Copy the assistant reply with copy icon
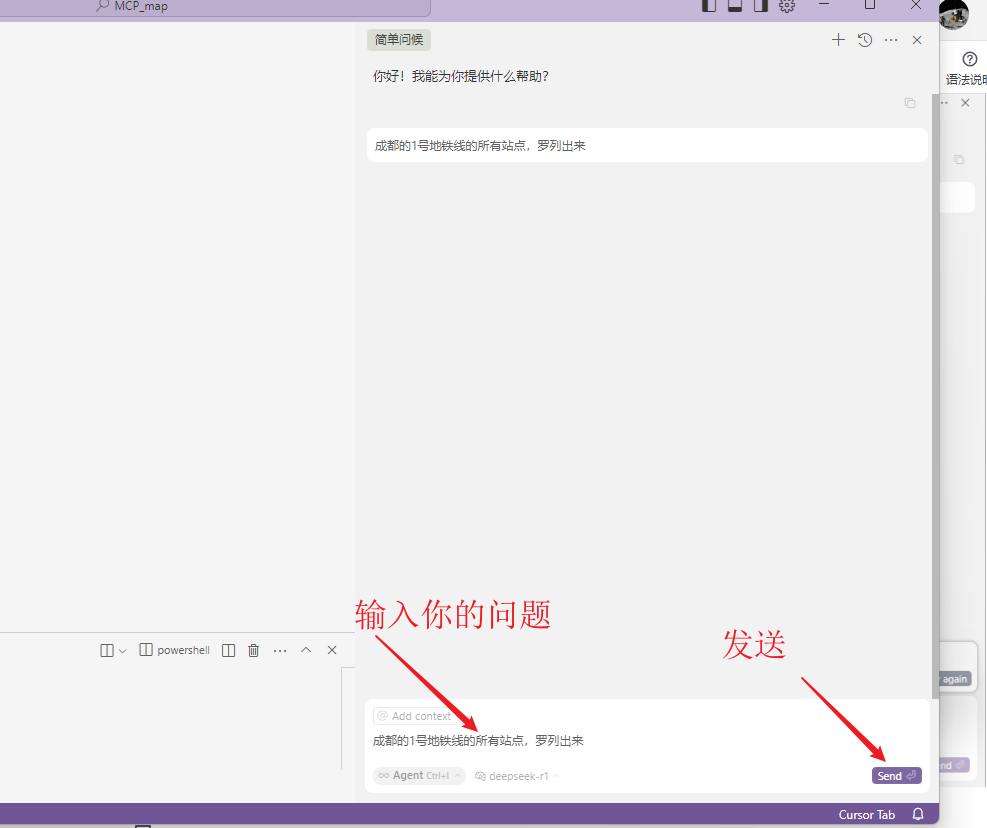This screenshot has height=828, width=987. coord(910,103)
